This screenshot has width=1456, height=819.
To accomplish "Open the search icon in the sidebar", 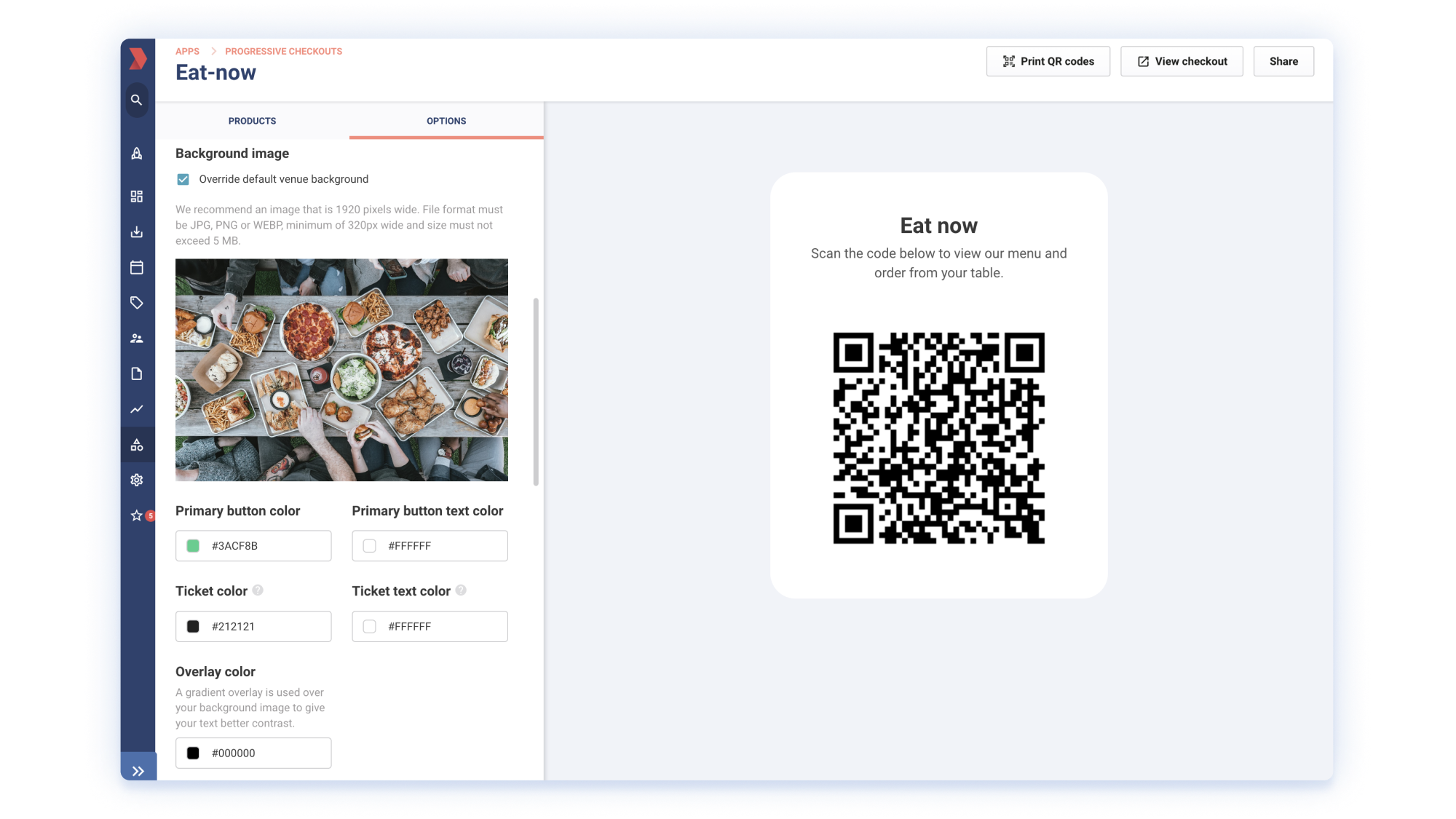I will coord(137,100).
